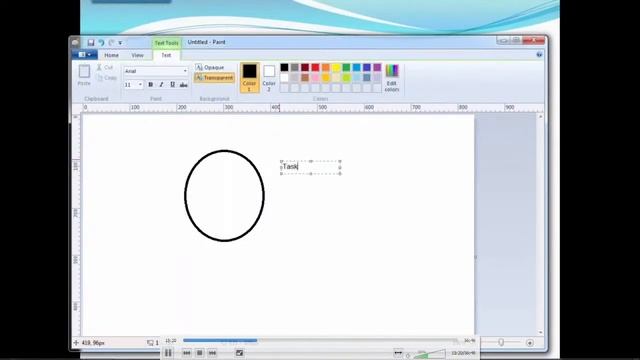Viewport: 640px width, 360px height.
Task: Pick the purple palette swatch
Action: (x=377, y=67)
